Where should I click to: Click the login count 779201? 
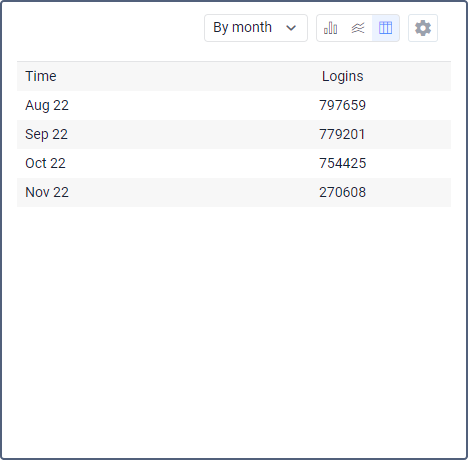click(x=342, y=134)
